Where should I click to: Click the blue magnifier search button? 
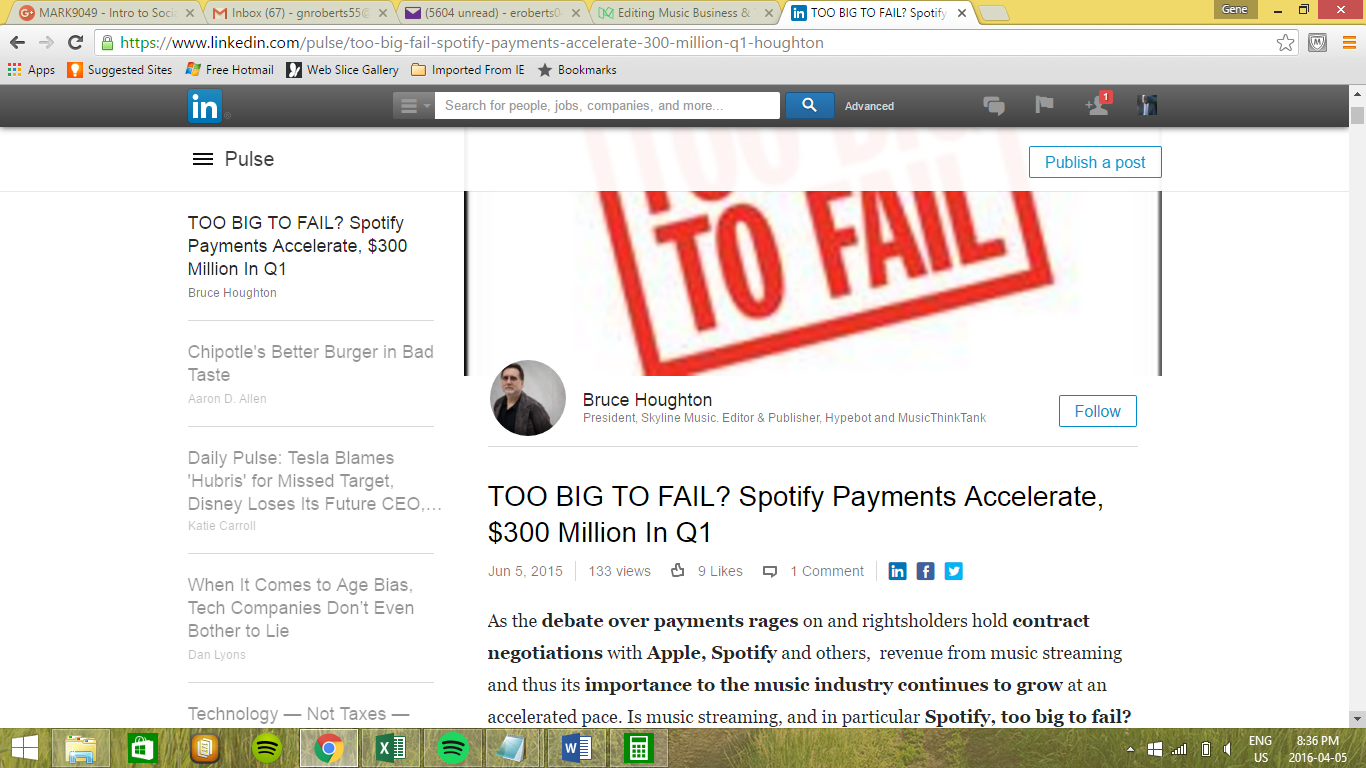click(810, 106)
